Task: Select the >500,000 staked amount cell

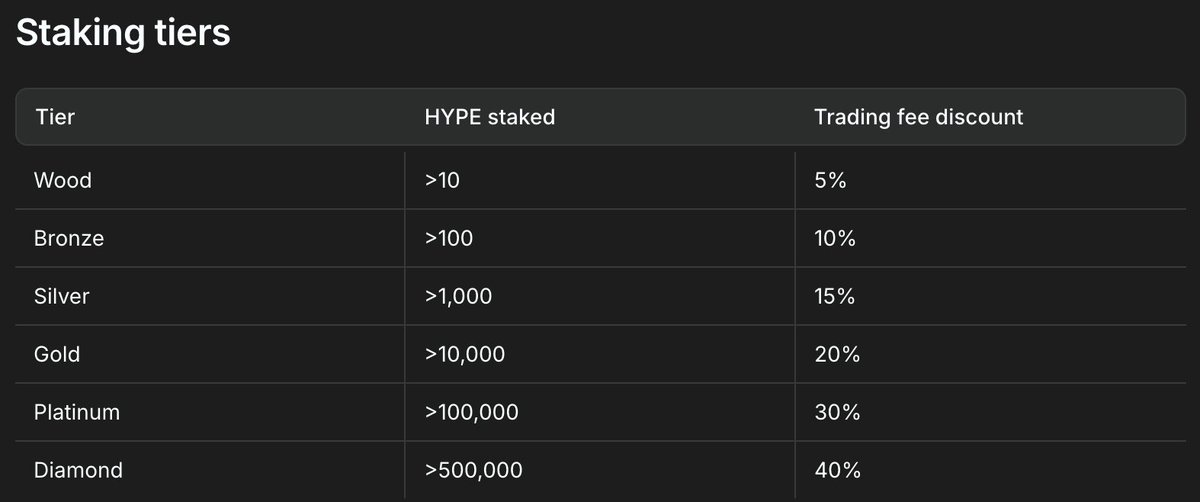Action: [473, 470]
